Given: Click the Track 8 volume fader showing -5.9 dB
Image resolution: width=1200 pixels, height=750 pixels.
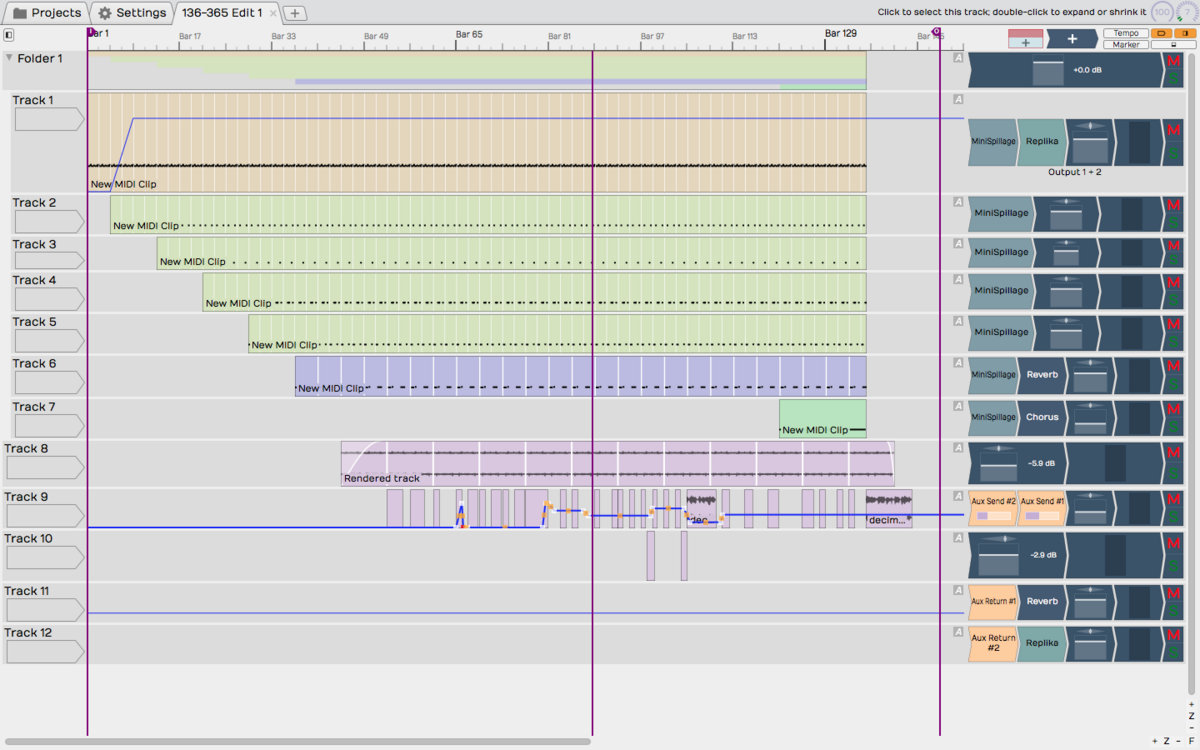Looking at the screenshot, I should pyautogui.click(x=1000, y=463).
